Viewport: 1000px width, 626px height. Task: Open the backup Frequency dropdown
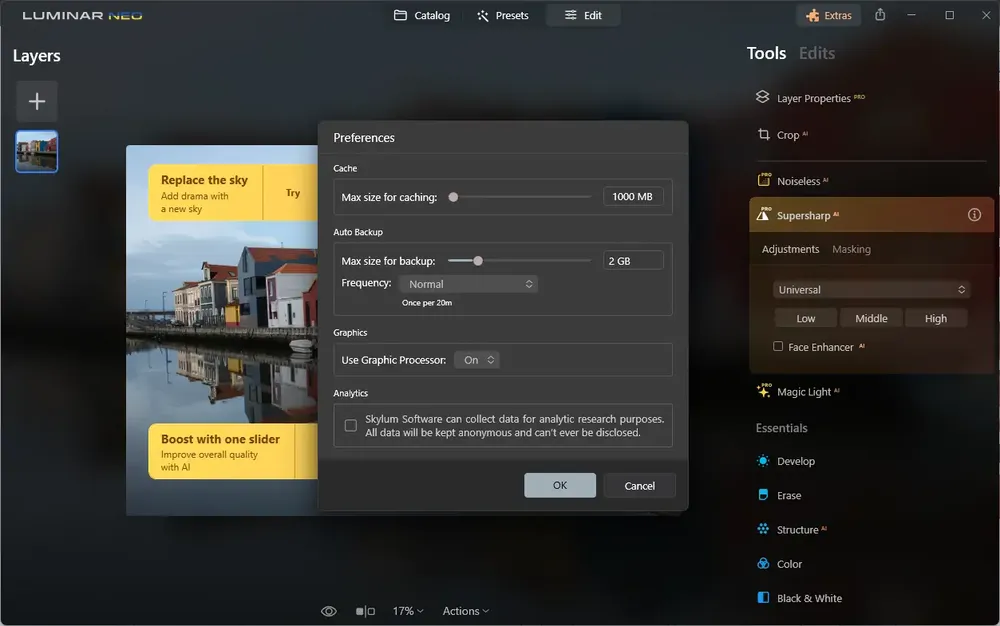tap(468, 284)
